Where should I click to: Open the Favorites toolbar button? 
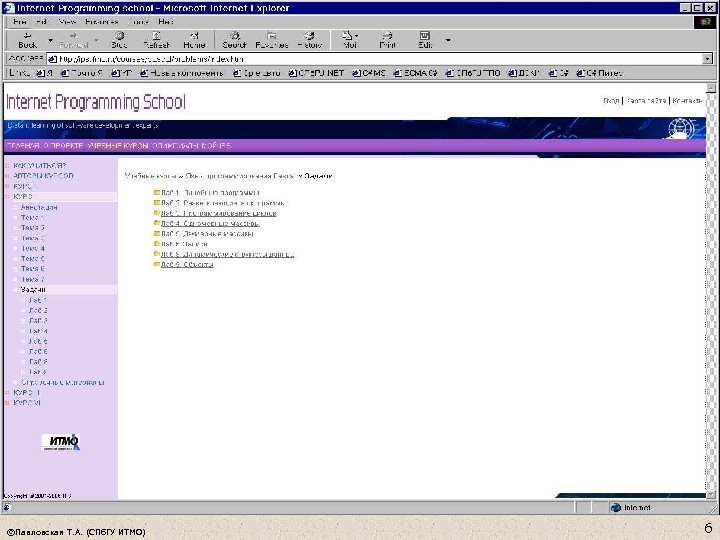tap(271, 40)
